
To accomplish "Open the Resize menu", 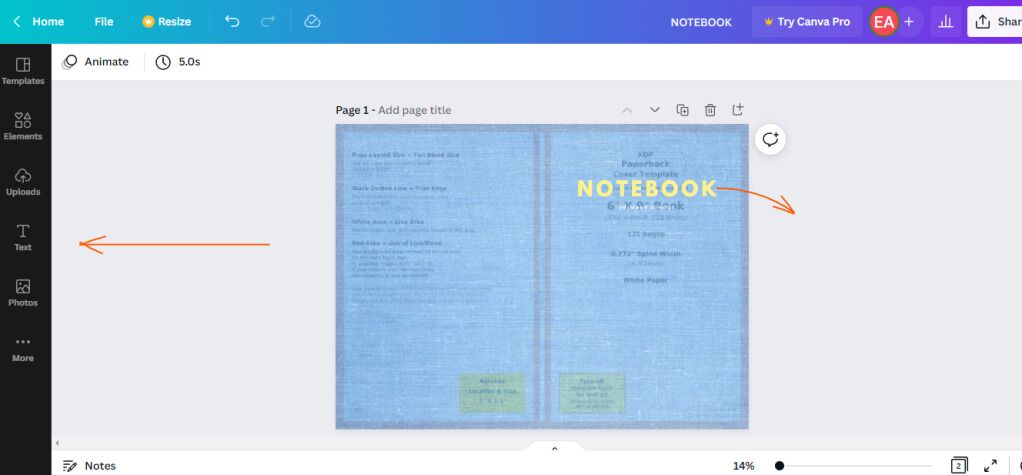I will tap(167, 21).
